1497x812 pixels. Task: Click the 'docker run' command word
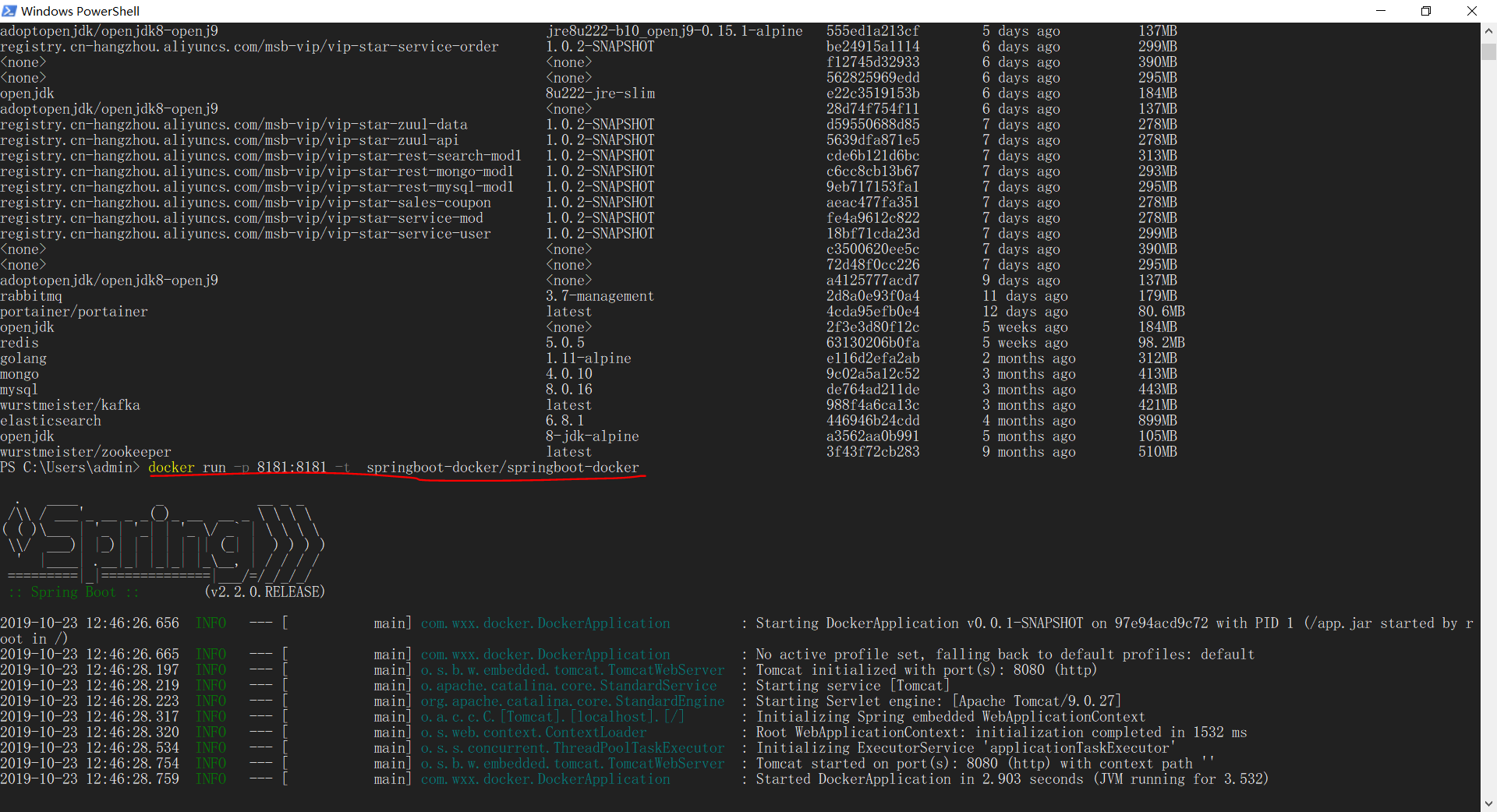coord(187,468)
